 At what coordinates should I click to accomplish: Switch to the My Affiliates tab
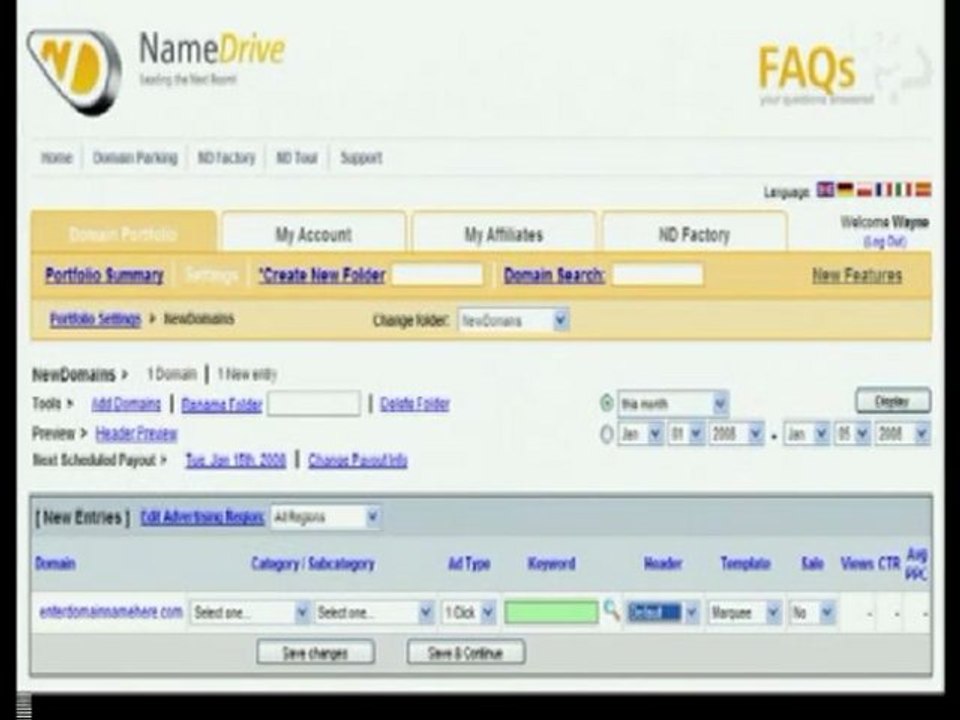(503, 233)
